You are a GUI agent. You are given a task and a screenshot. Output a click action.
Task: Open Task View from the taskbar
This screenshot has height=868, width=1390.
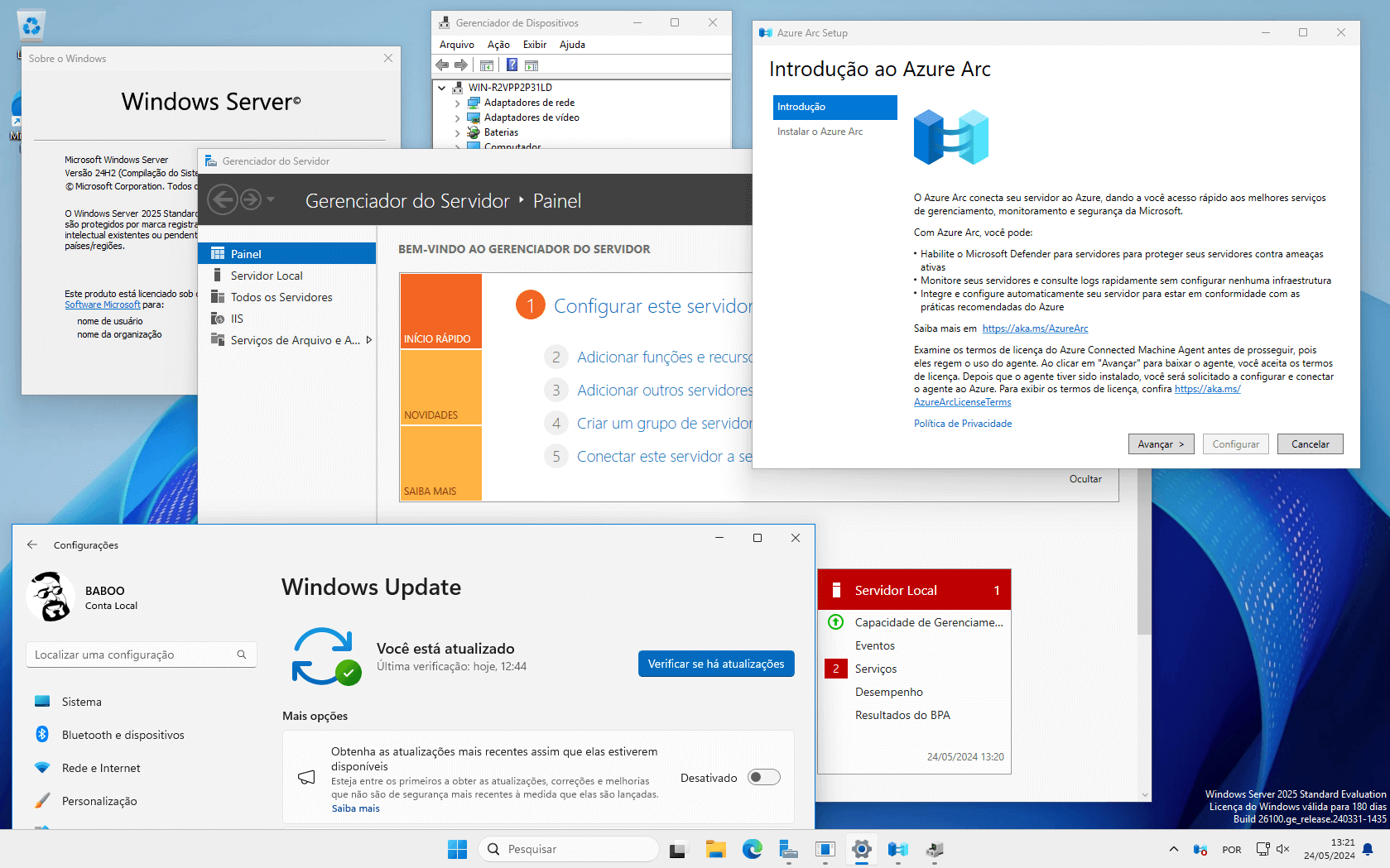pyautogui.click(x=678, y=849)
